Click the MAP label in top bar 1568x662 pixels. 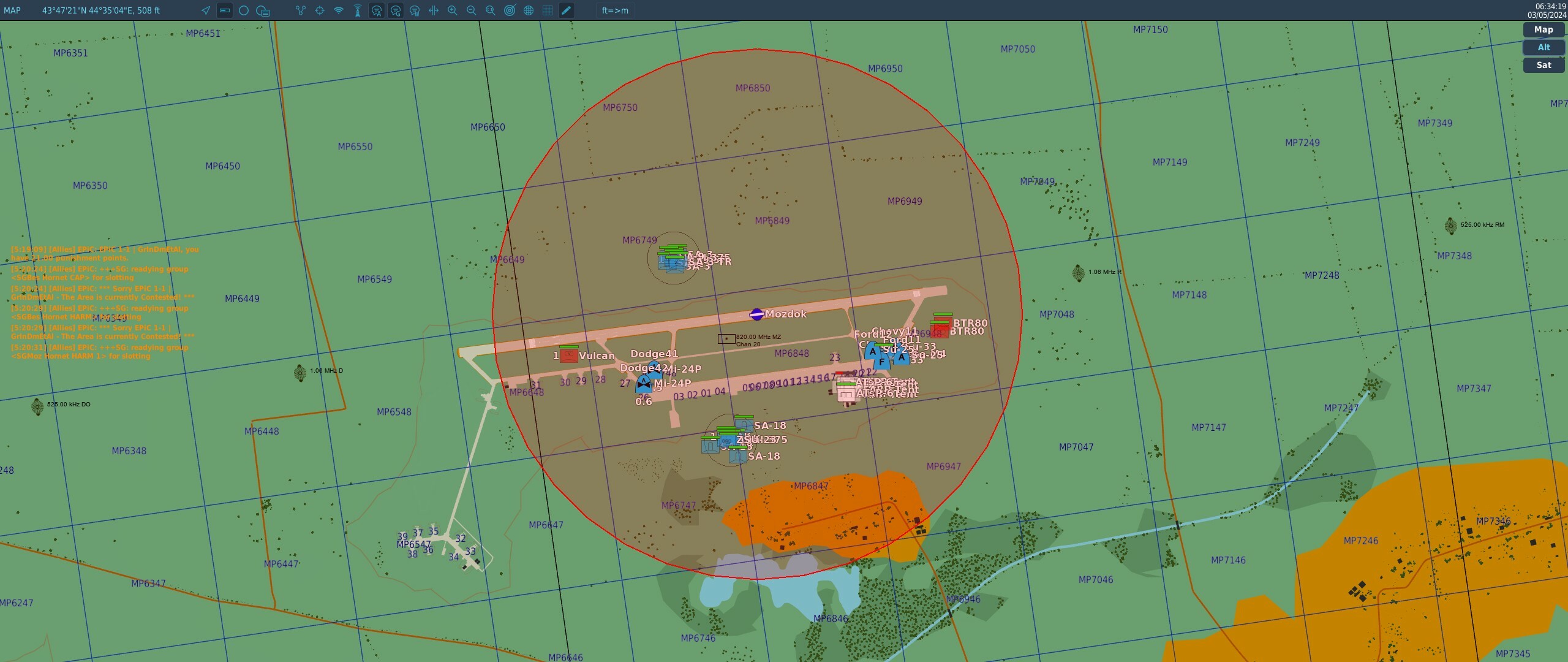click(x=12, y=10)
